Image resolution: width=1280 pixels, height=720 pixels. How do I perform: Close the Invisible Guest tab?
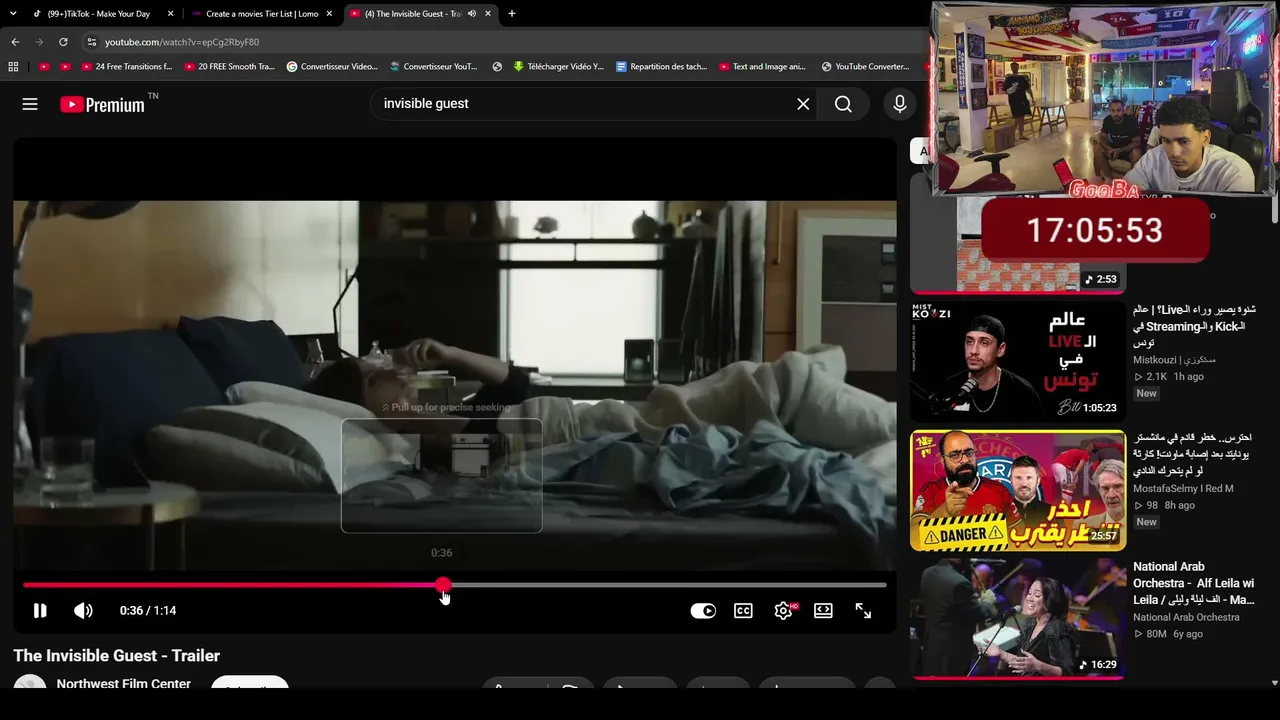click(488, 14)
